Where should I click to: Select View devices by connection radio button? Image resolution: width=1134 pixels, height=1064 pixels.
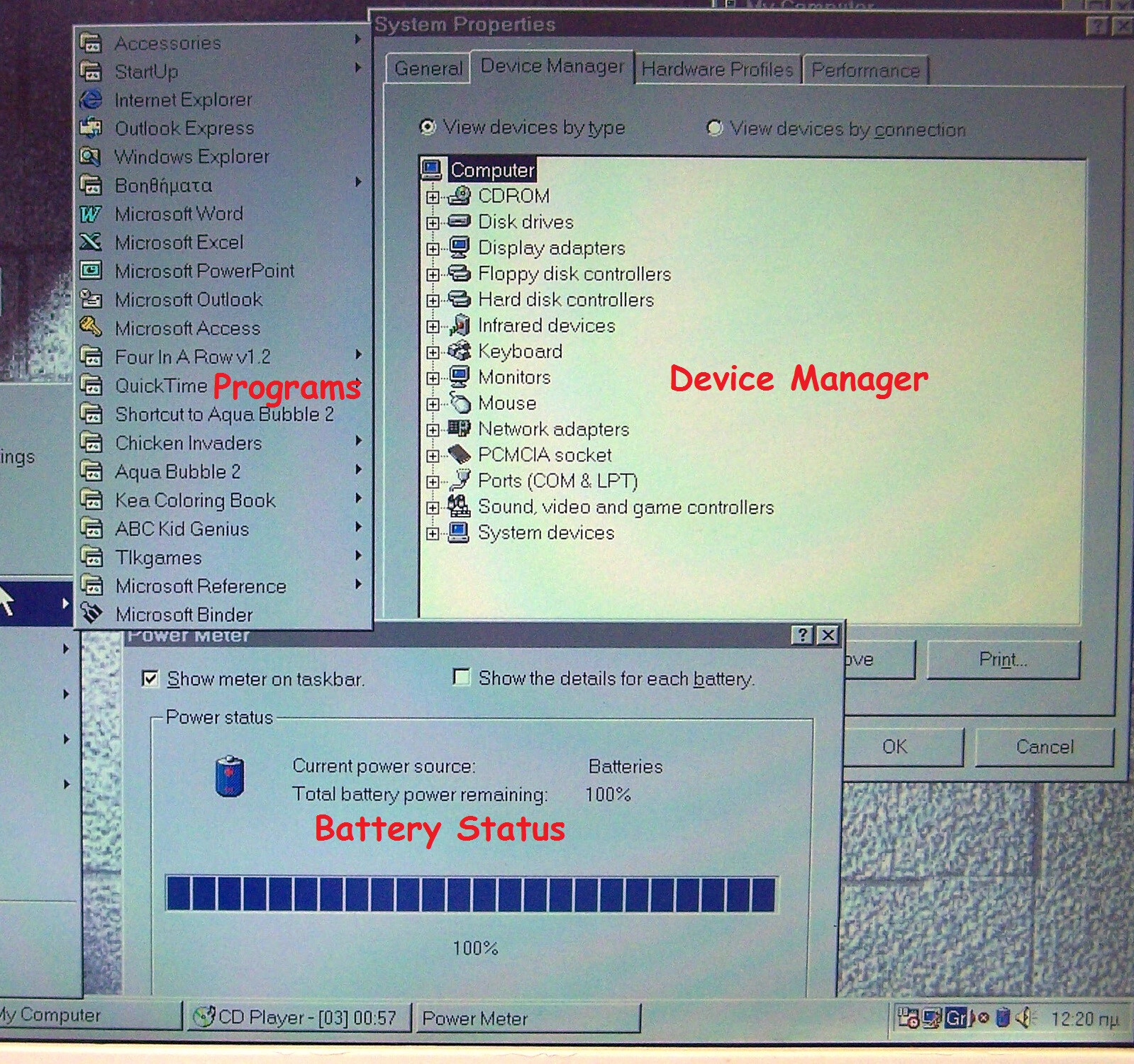714,128
